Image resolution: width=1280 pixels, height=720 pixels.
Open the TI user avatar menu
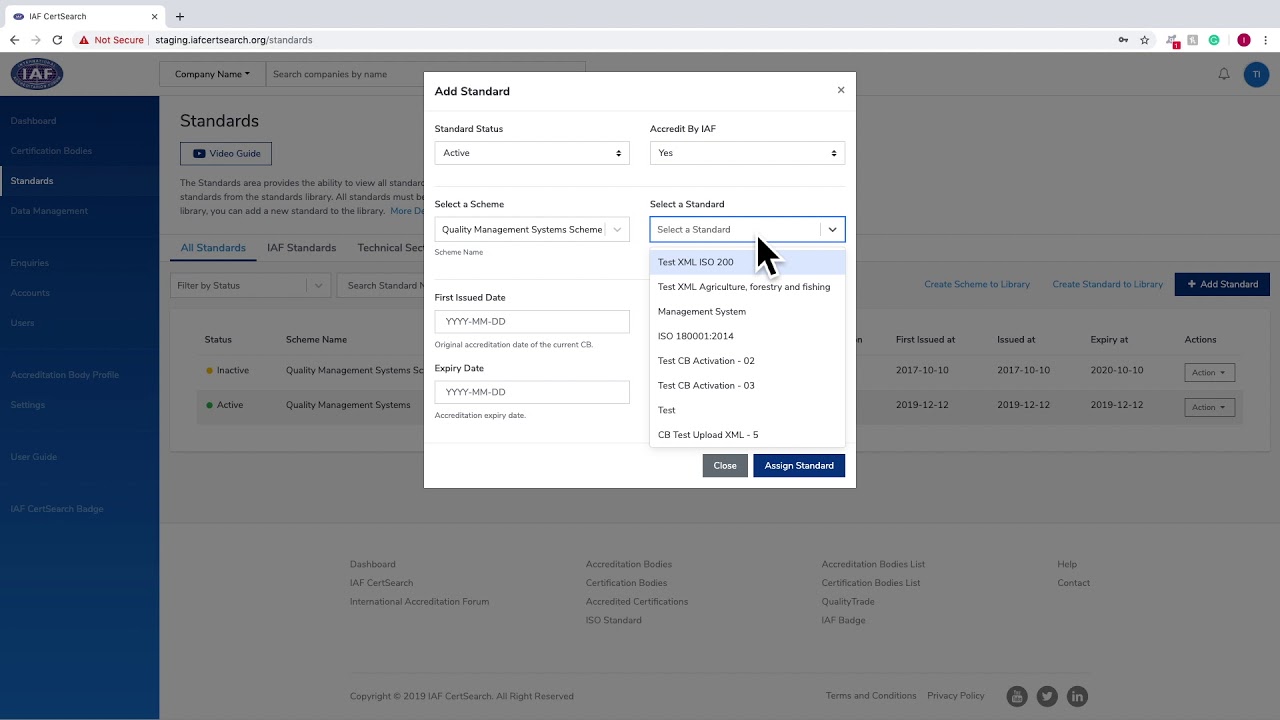1256,74
